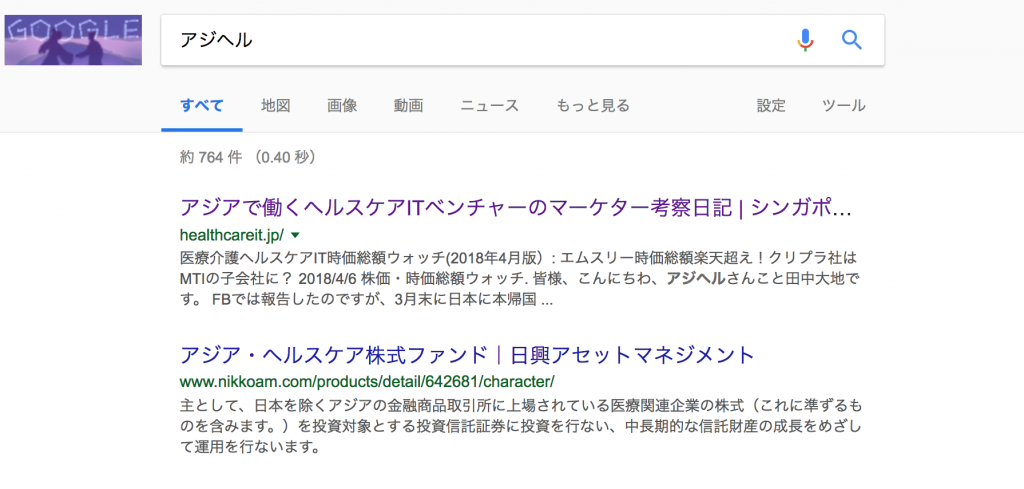Open the ツール options
The height and width of the screenshot is (489, 1024).
844,105
